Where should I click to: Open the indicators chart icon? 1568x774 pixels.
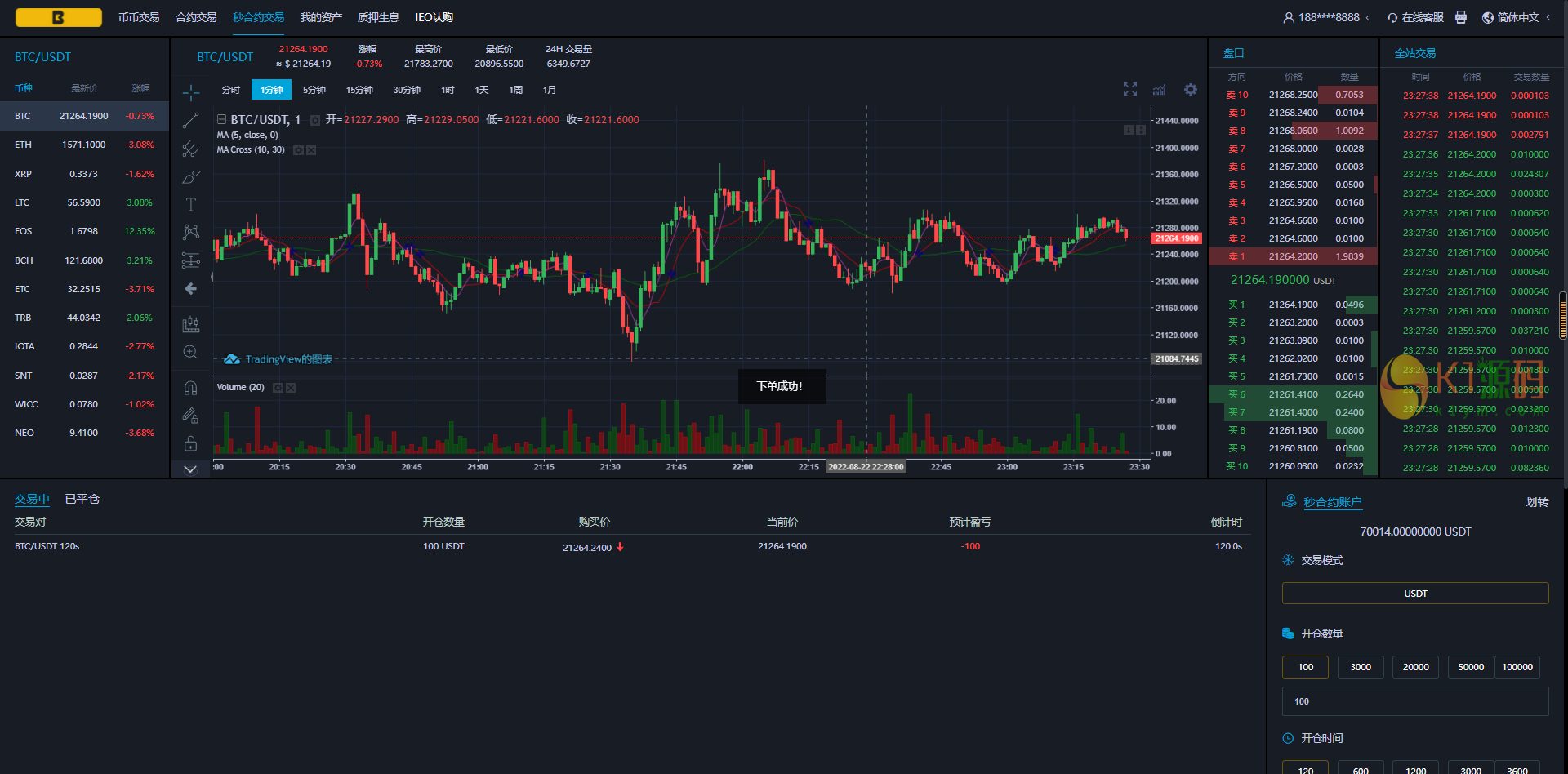(1160, 90)
